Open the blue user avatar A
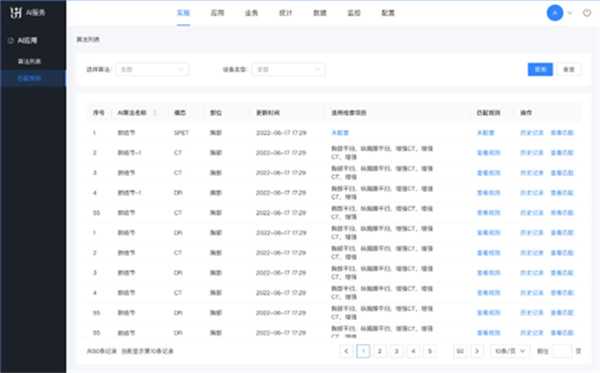This screenshot has width=600, height=373. click(554, 13)
